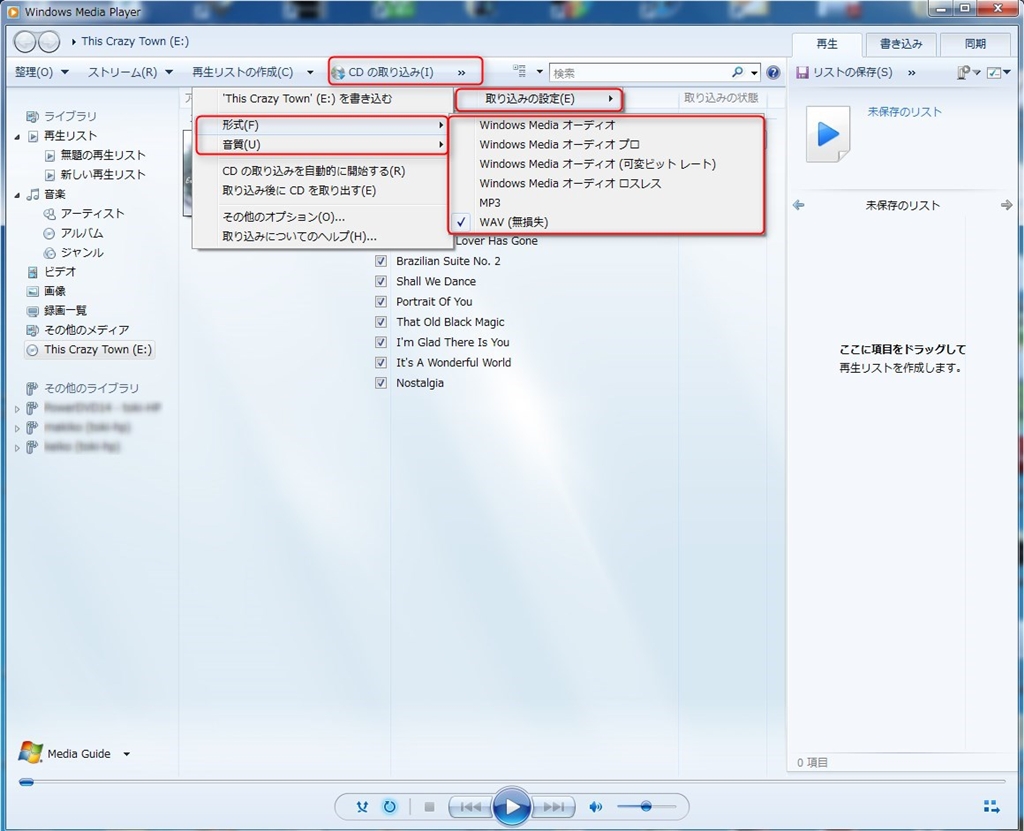Click inside the 検索 search field
Viewport: 1024px width, 831px height.
[x=640, y=73]
